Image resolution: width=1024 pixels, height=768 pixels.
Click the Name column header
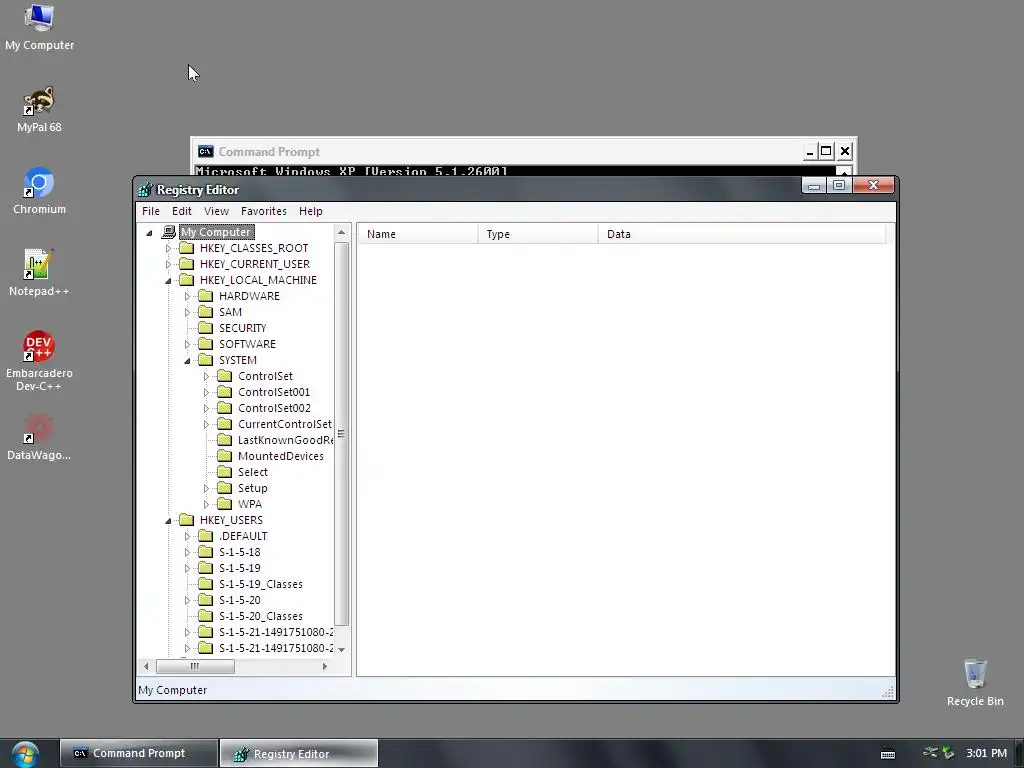coord(417,234)
